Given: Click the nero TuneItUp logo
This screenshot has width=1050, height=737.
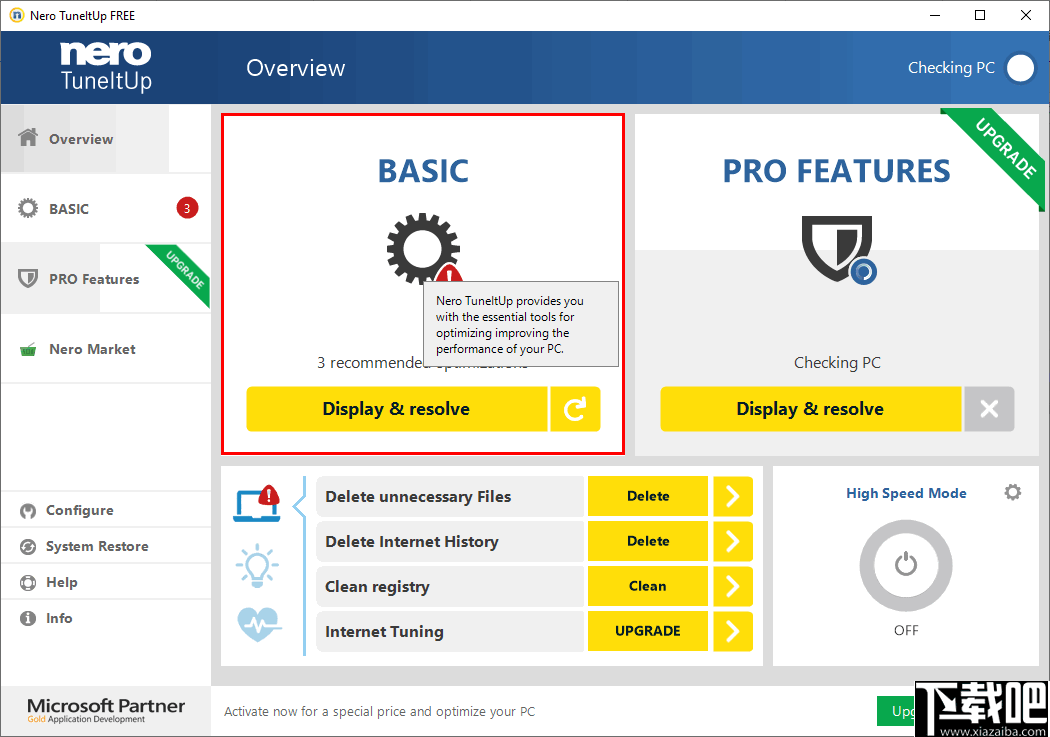Looking at the screenshot, I should pyautogui.click(x=106, y=66).
